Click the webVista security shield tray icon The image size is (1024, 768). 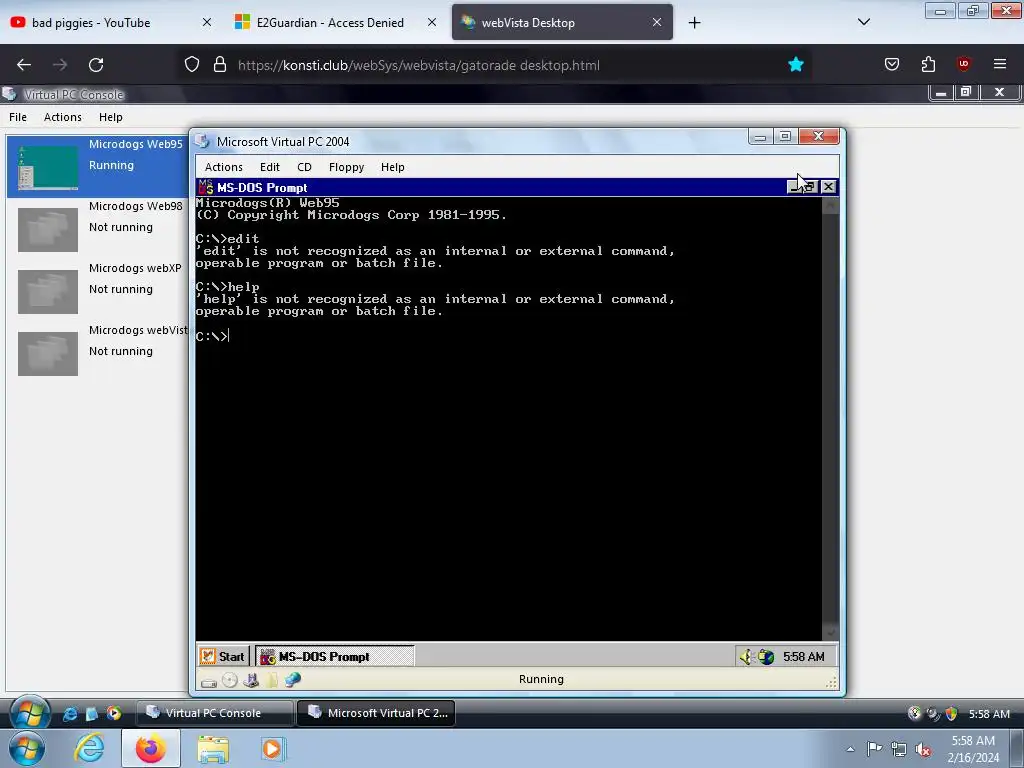coord(952,714)
